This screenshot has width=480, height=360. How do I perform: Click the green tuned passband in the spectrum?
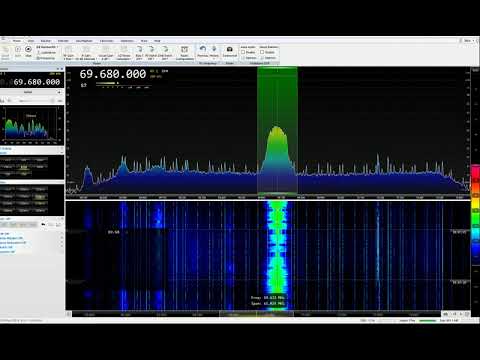(x=277, y=130)
